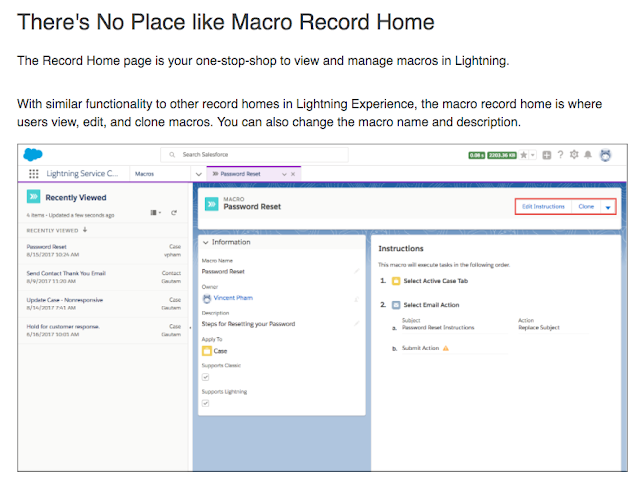
Task: Click the Steps for Resetting your Password description
Action: [x=248, y=324]
